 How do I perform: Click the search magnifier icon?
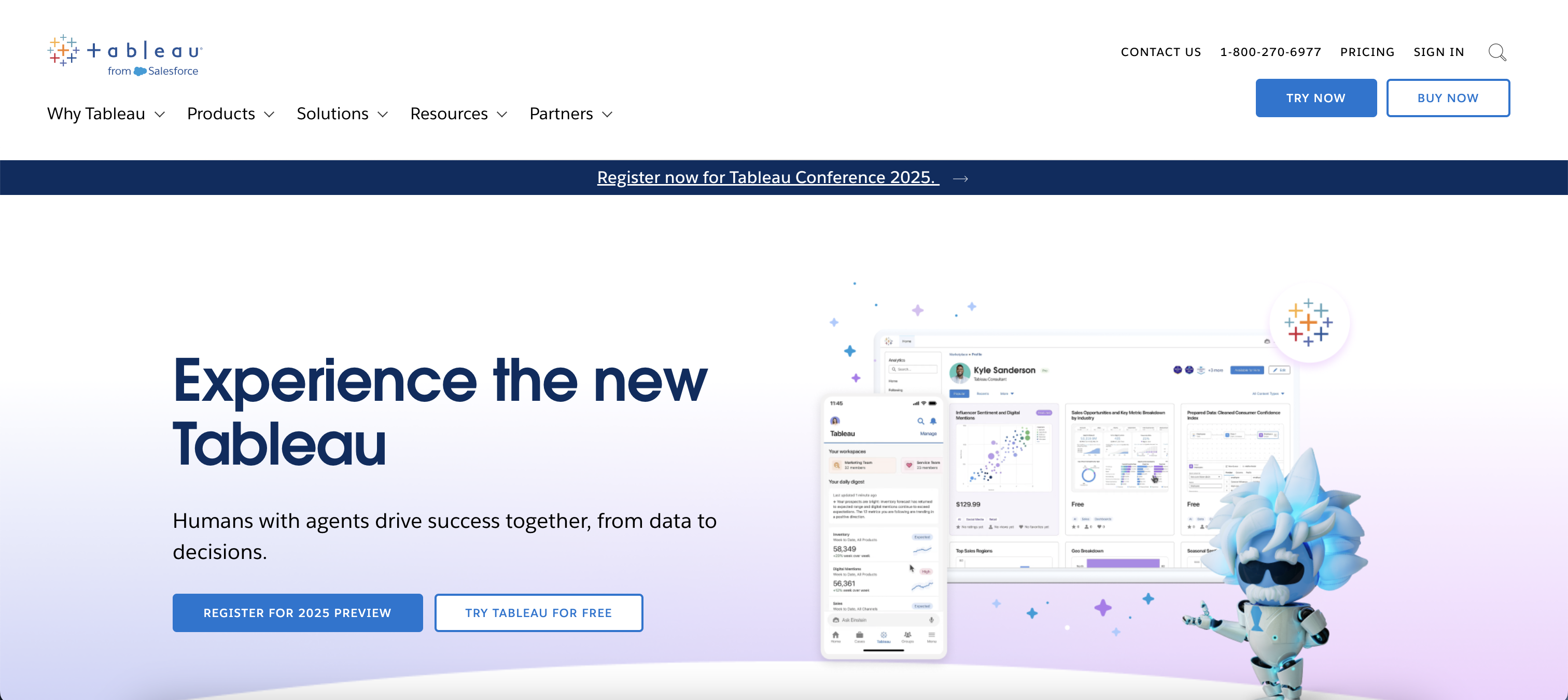tap(1497, 52)
